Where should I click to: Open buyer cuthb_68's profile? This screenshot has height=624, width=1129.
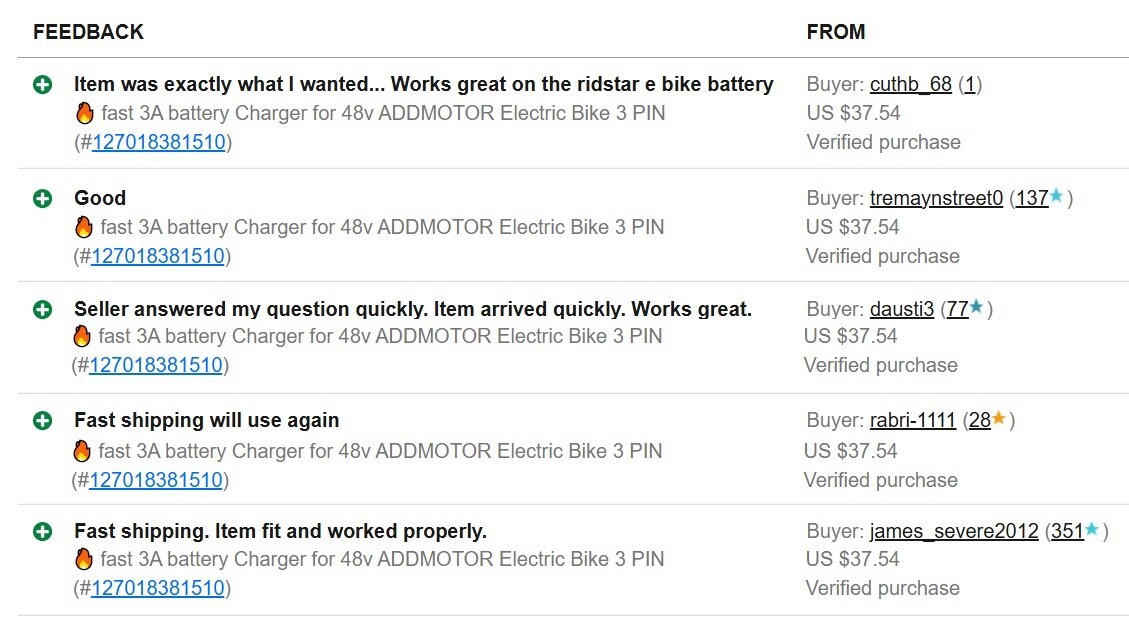[911, 84]
